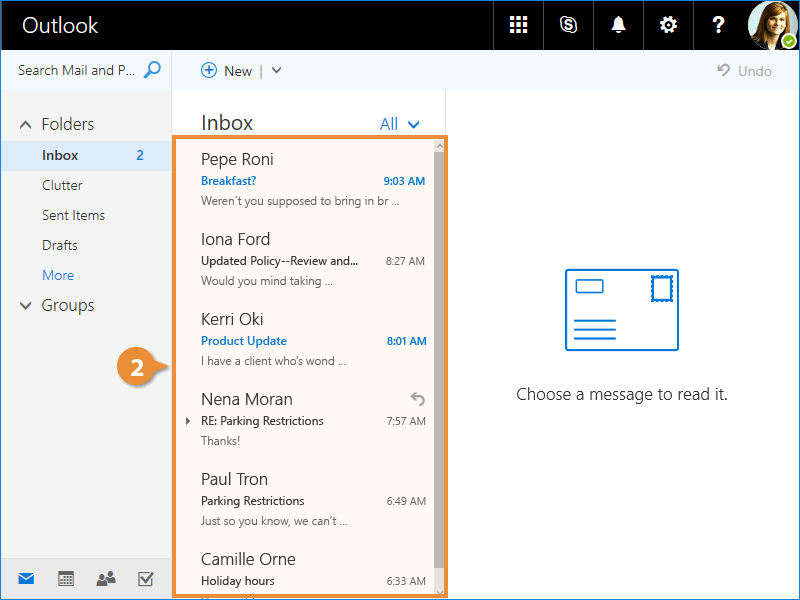Open the notifications bell
The width and height of the screenshot is (800, 600).
(x=618, y=25)
